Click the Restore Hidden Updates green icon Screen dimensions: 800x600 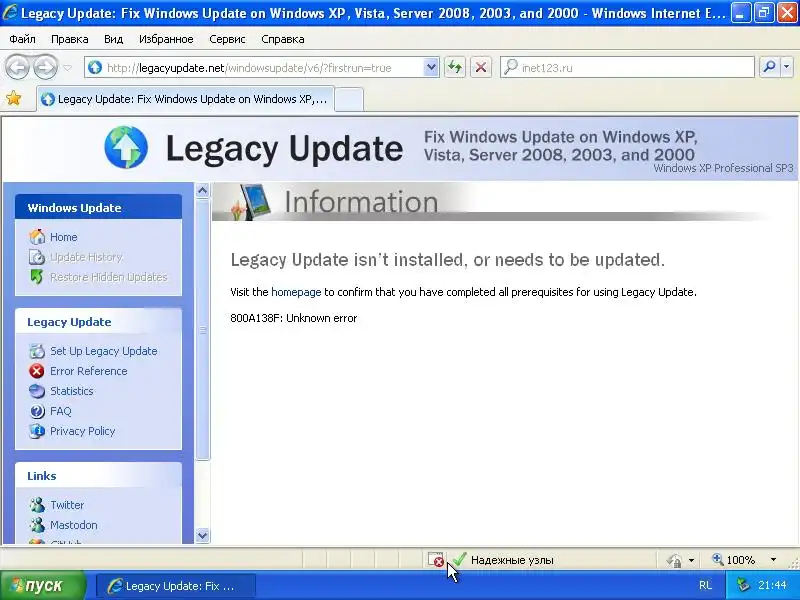[x=37, y=277]
